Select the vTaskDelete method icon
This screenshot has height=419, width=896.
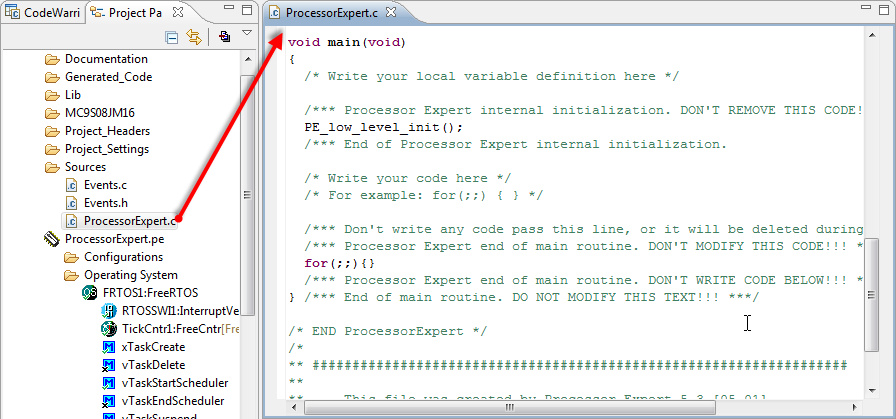pyautogui.click(x=109, y=365)
